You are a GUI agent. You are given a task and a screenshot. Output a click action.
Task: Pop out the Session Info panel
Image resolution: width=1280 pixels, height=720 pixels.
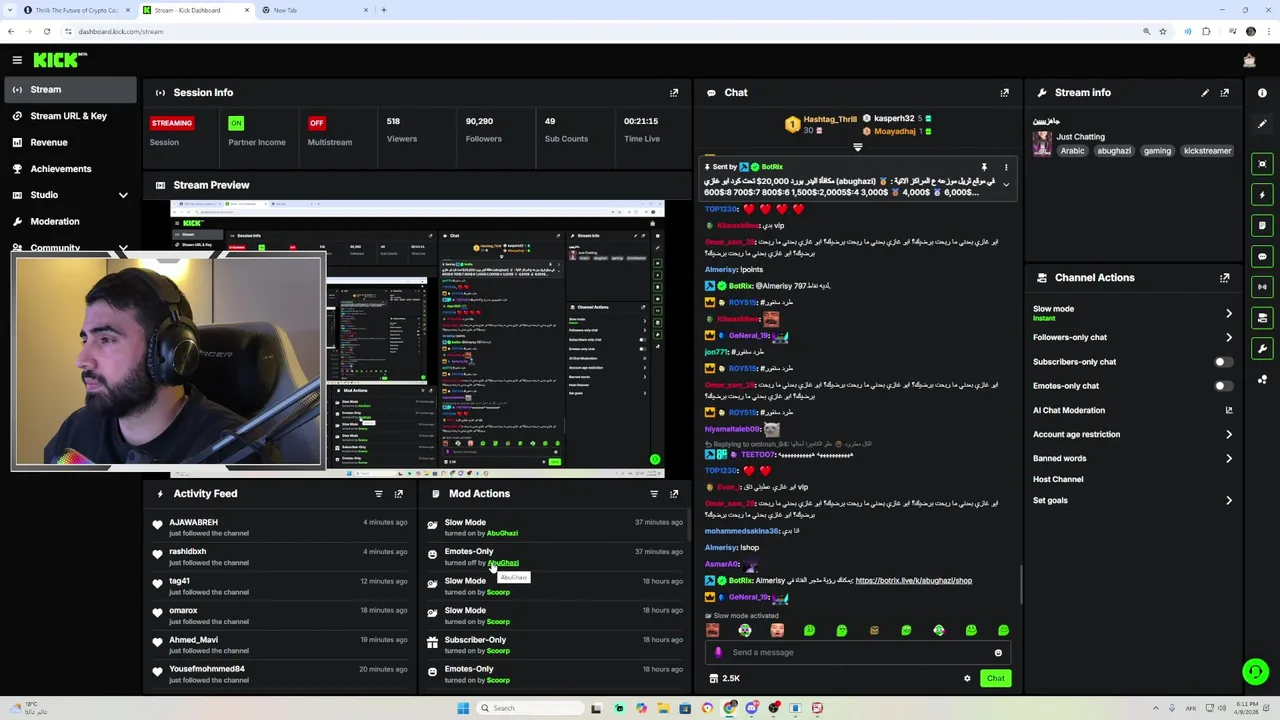(x=674, y=92)
